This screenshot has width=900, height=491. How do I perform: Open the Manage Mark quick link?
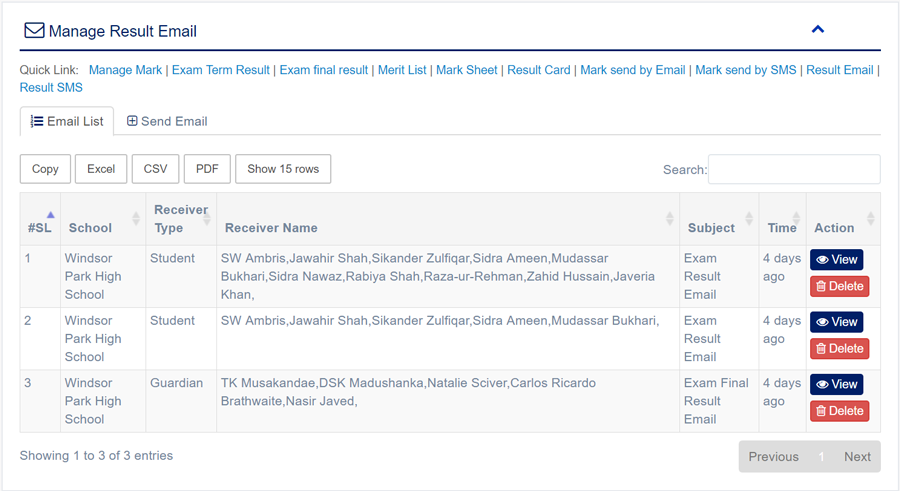click(125, 70)
